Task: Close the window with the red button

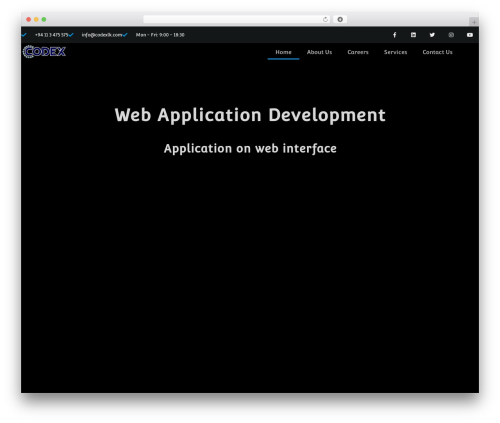Action: tap(29, 19)
